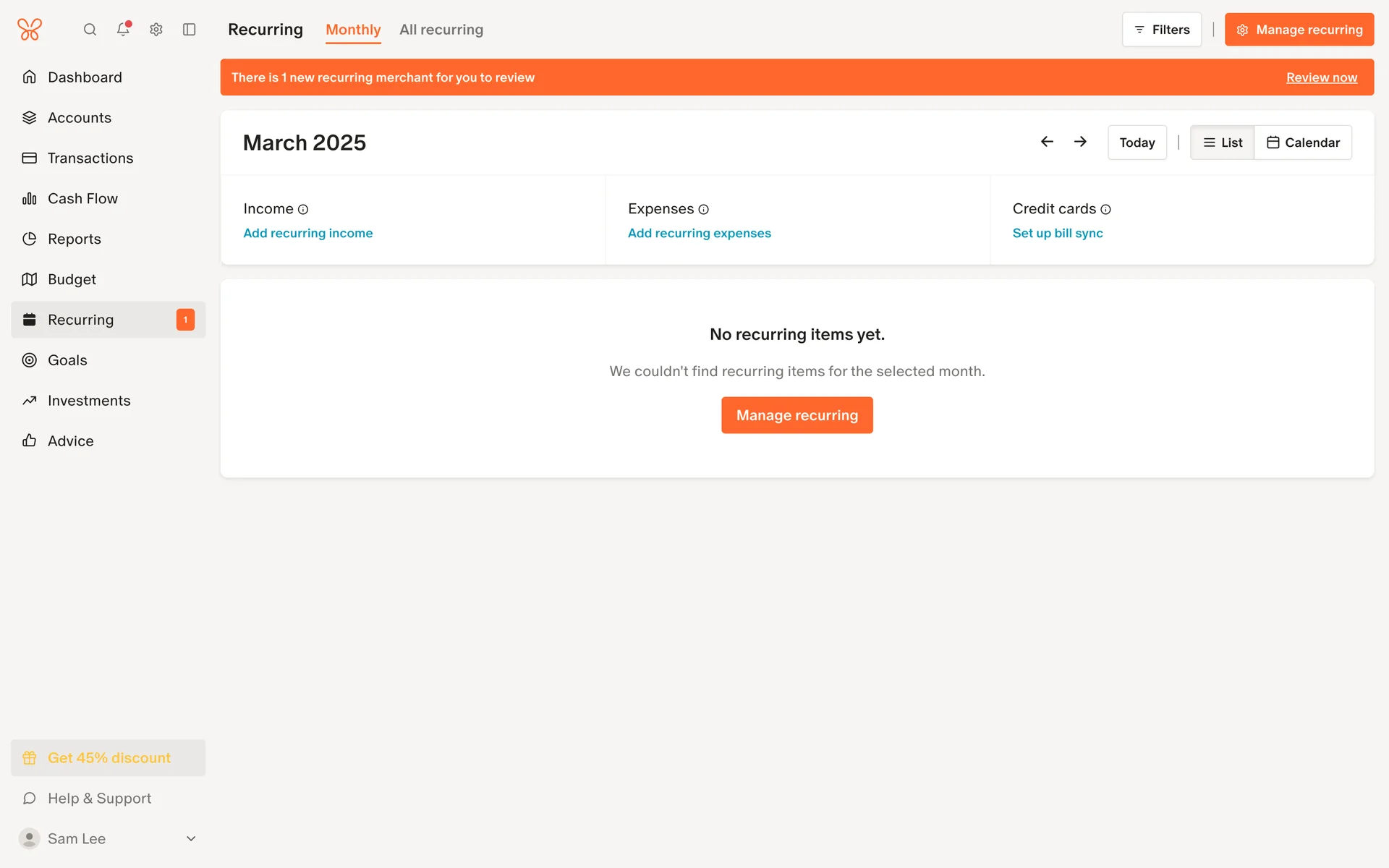
Task: Go to previous month arrow
Action: [1047, 142]
